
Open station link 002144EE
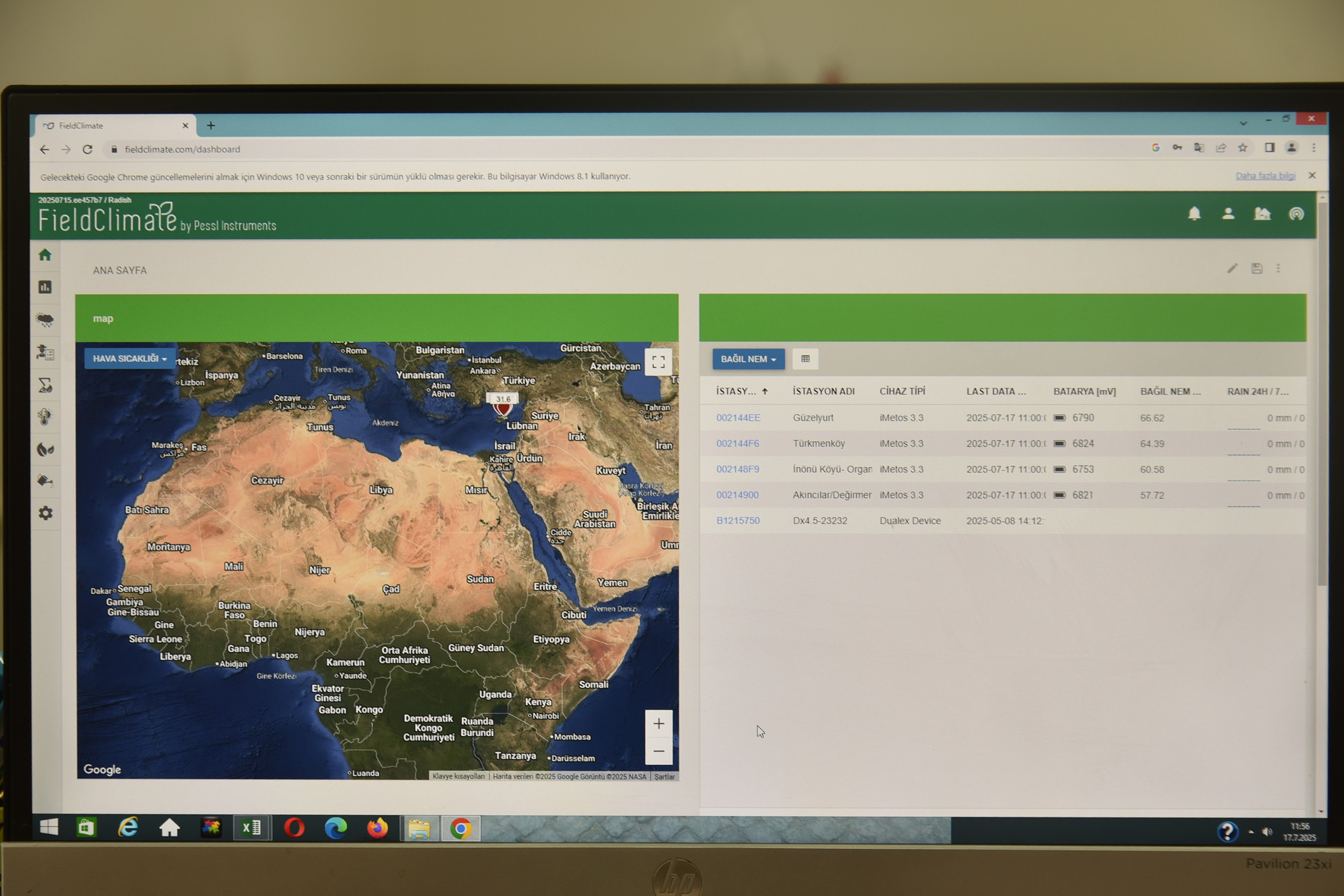click(x=738, y=418)
